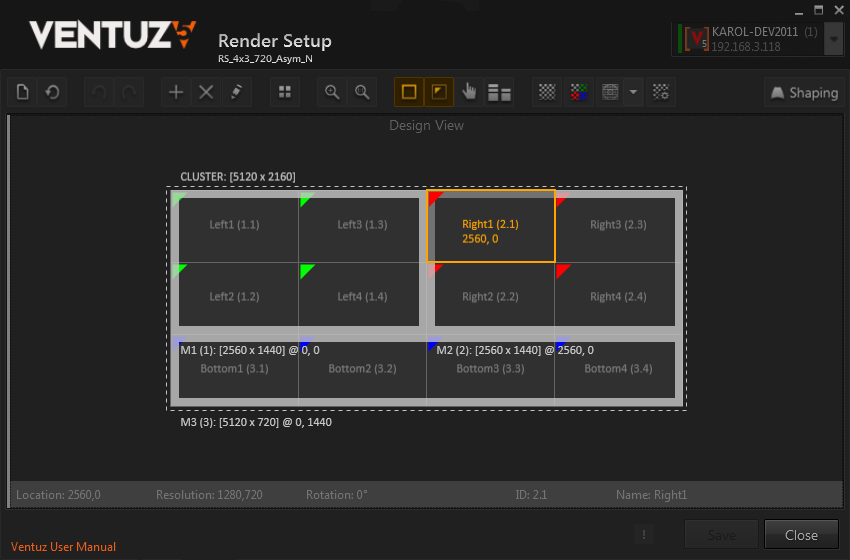The height and width of the screenshot is (560, 850).
Task: Select the Left1 (1.1) display tile
Action: [235, 225]
